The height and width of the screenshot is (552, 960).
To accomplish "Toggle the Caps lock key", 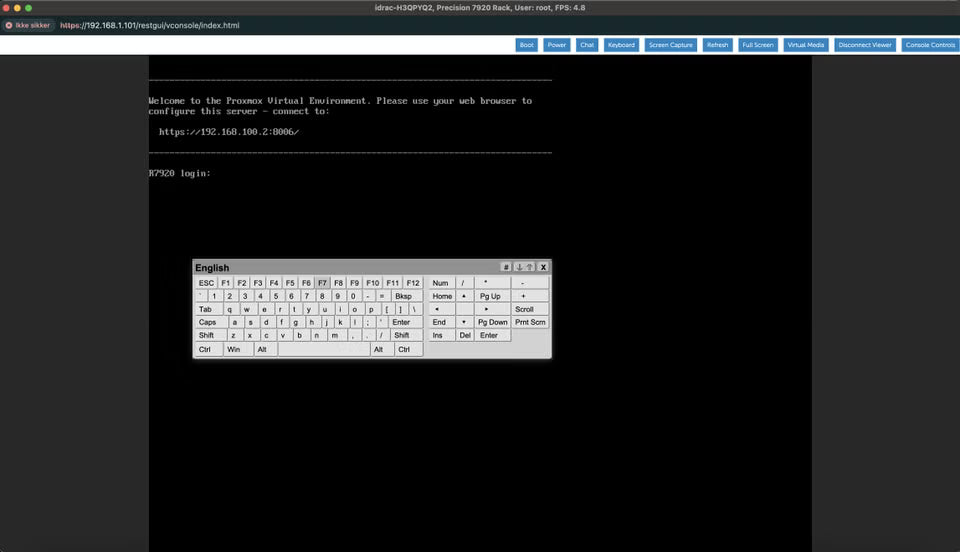I will (x=207, y=323).
